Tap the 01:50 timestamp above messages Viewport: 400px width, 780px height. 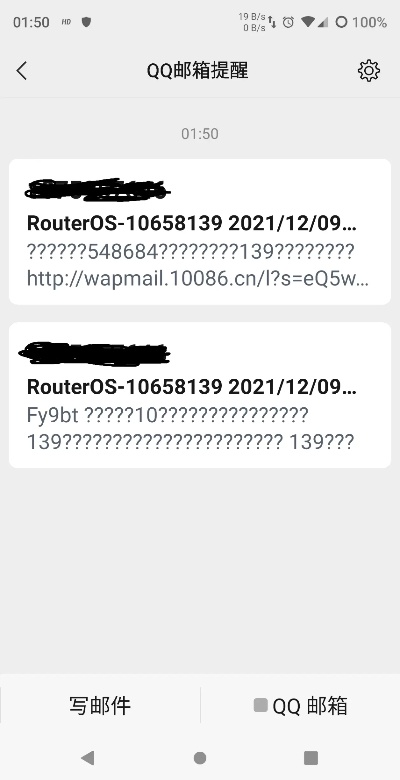coord(200,134)
